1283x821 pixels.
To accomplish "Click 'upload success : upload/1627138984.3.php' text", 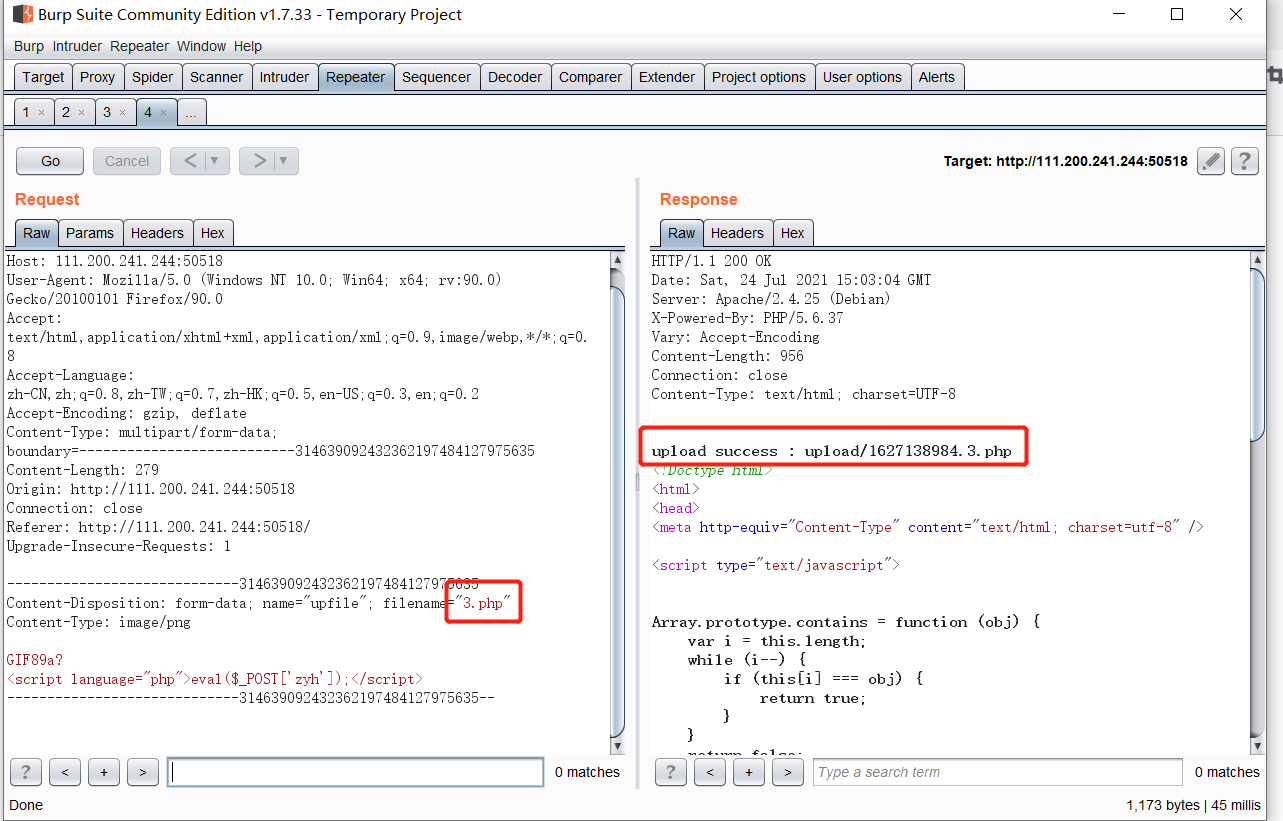I will tap(831, 451).
